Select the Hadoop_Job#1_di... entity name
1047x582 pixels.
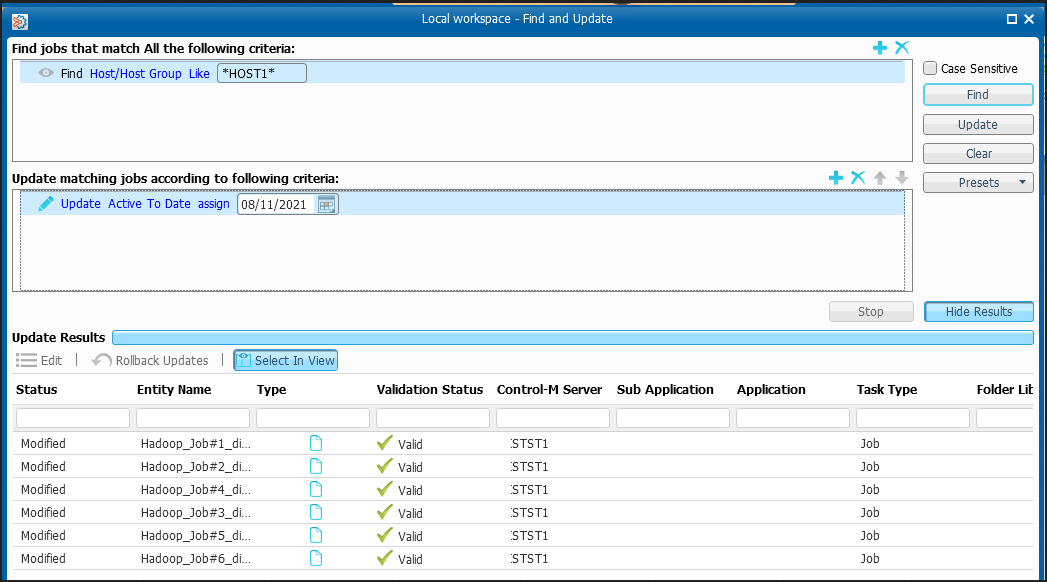coord(196,444)
